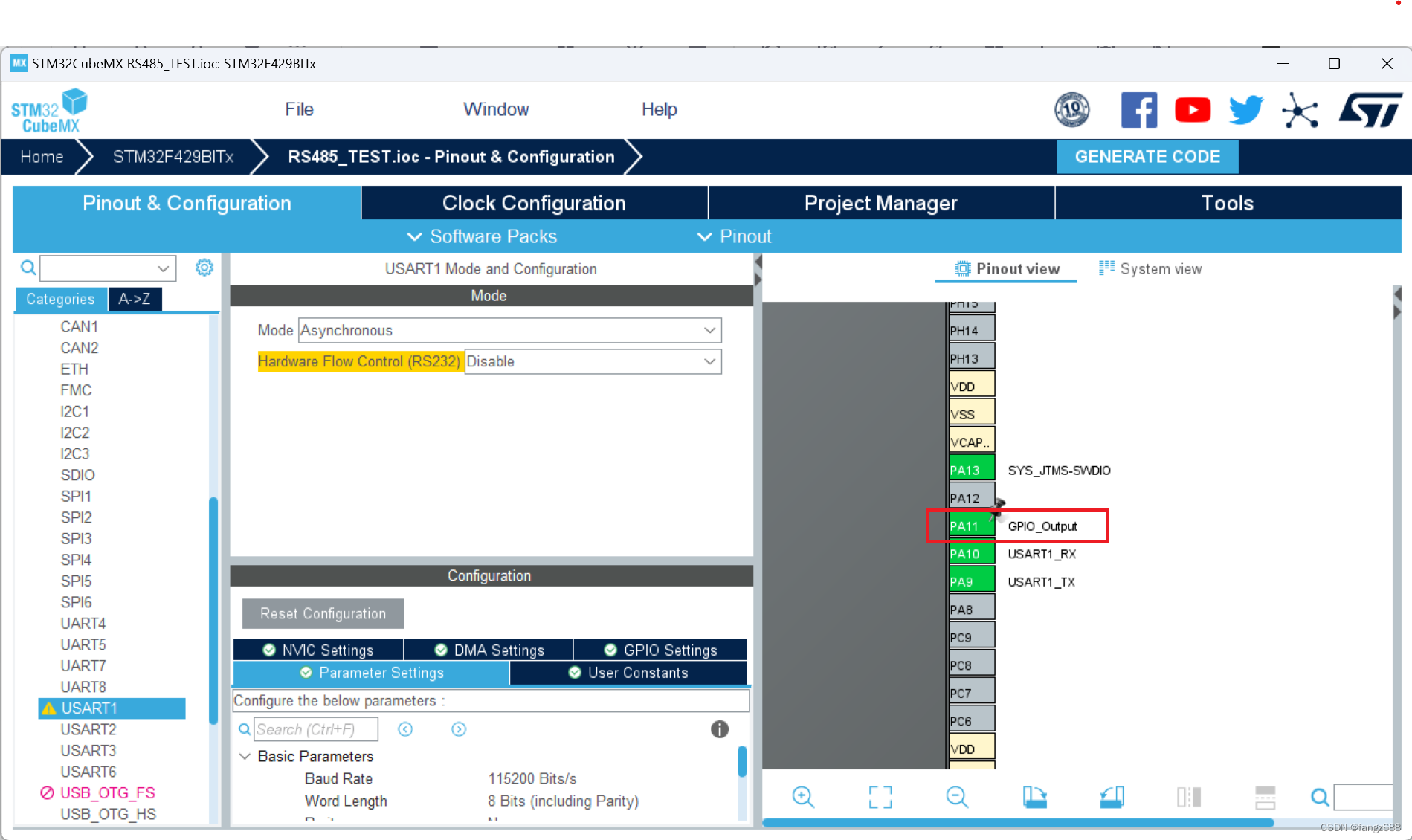This screenshot has height=840, width=1412.
Task: Toggle the vertical split view icon
Action: [1188, 797]
